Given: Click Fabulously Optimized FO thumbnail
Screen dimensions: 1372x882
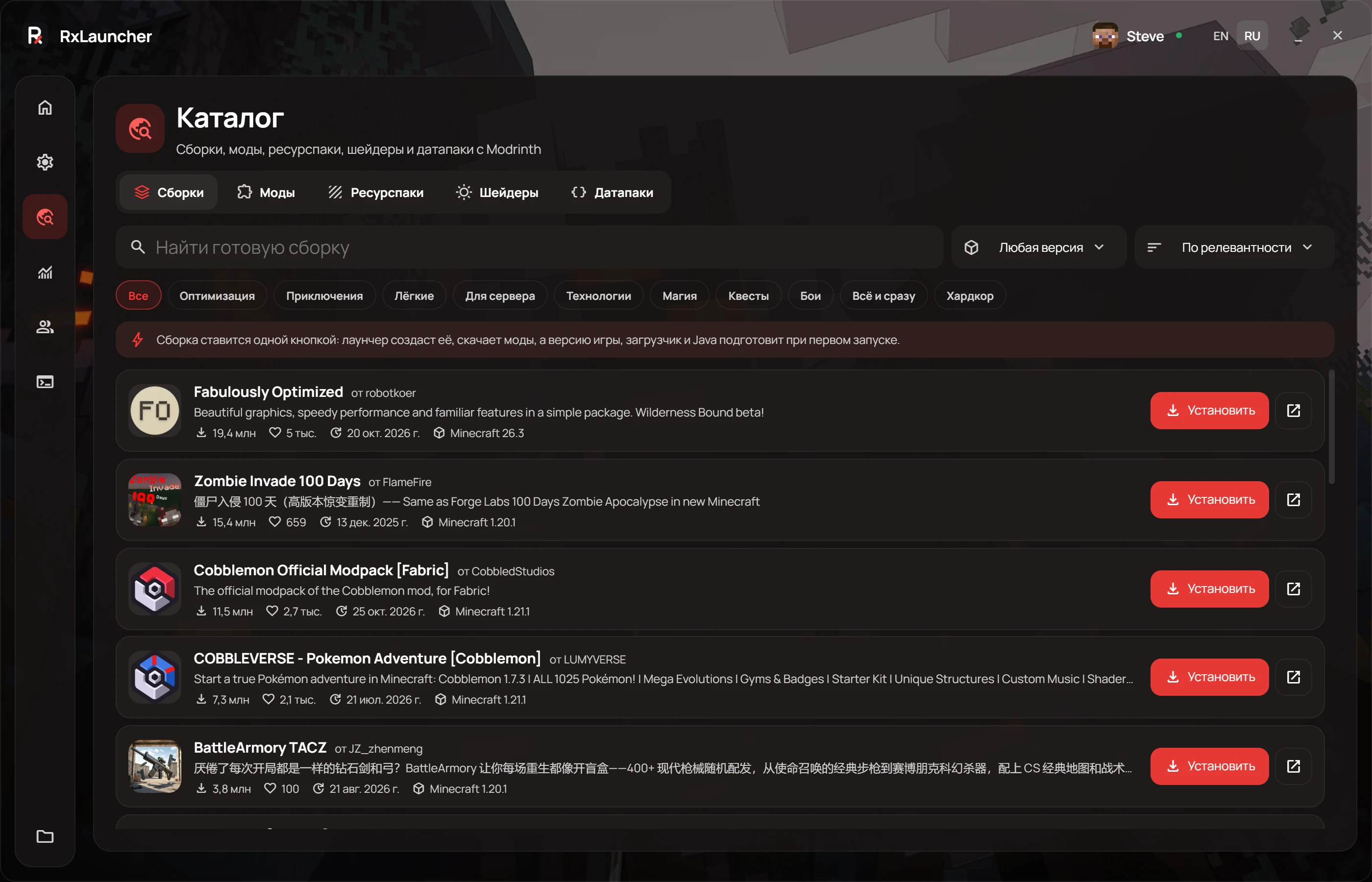Looking at the screenshot, I should tap(155, 411).
